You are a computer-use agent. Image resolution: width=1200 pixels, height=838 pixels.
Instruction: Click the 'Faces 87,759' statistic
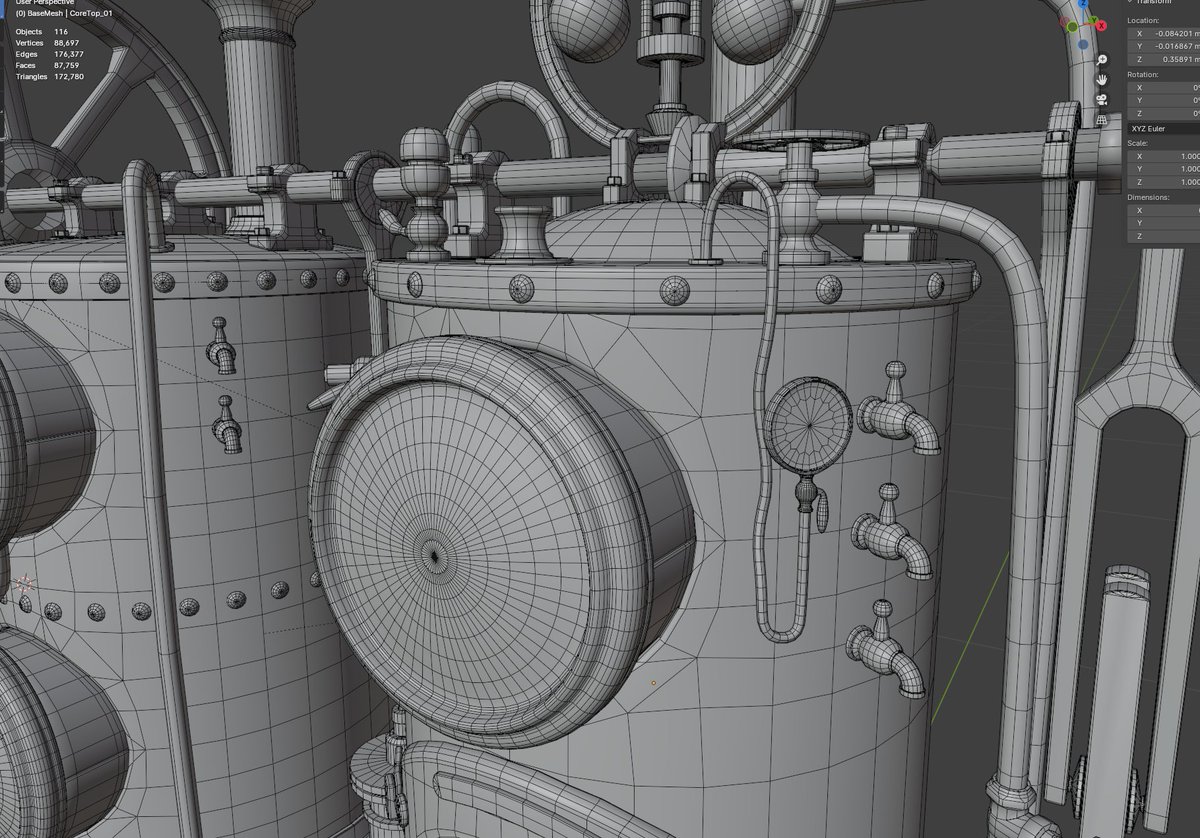[x=47, y=65]
